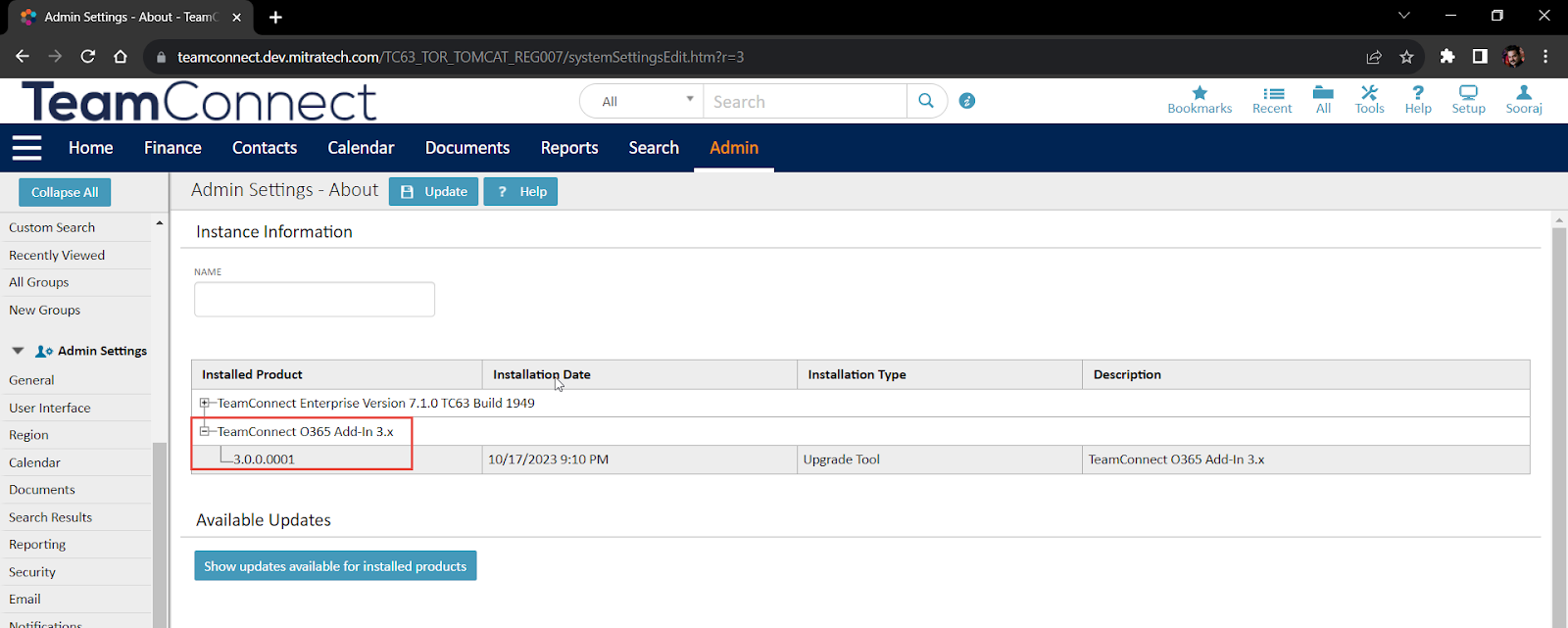Go to the Home tab

[x=91, y=148]
